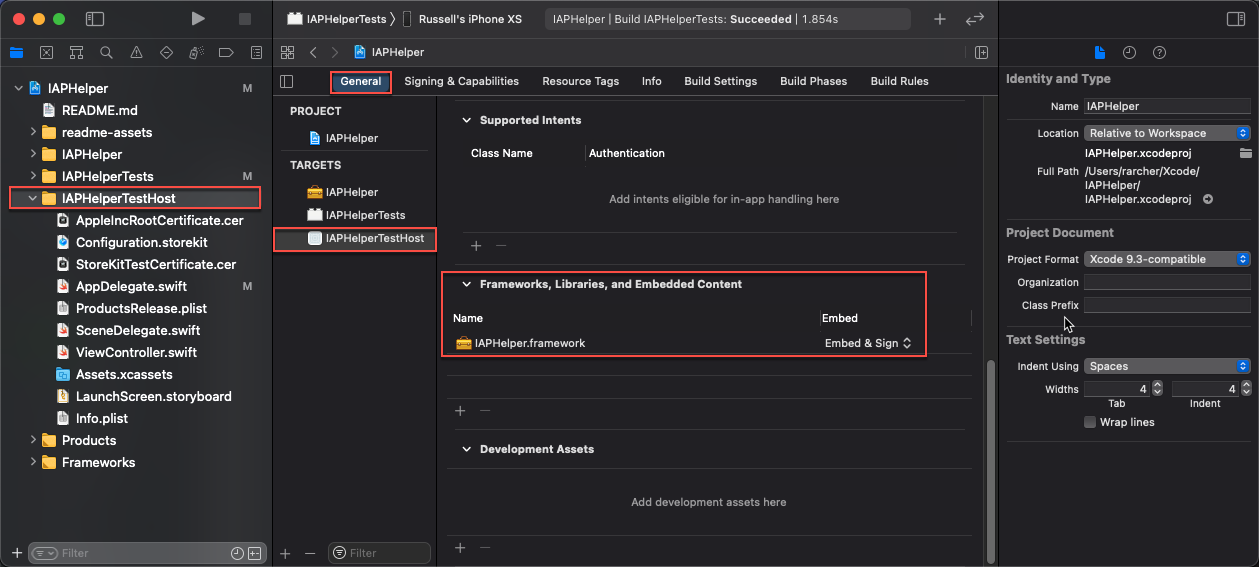Screen dimensions: 1259x567
Task: Add a new file with navigator plus button
Action: coord(17,553)
